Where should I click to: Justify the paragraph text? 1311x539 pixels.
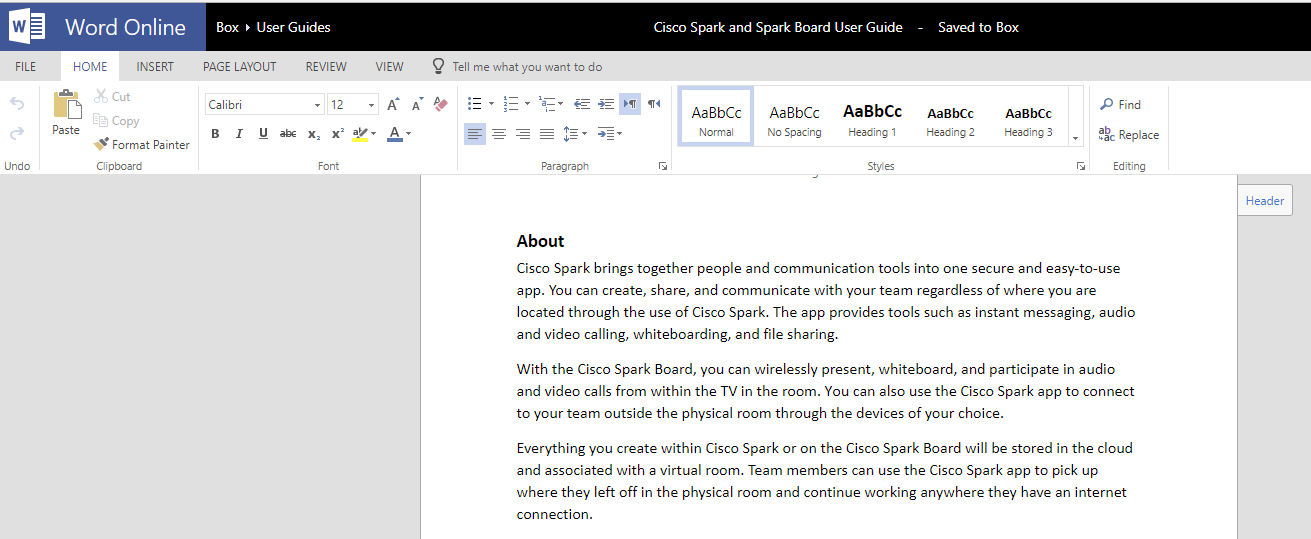(547, 134)
